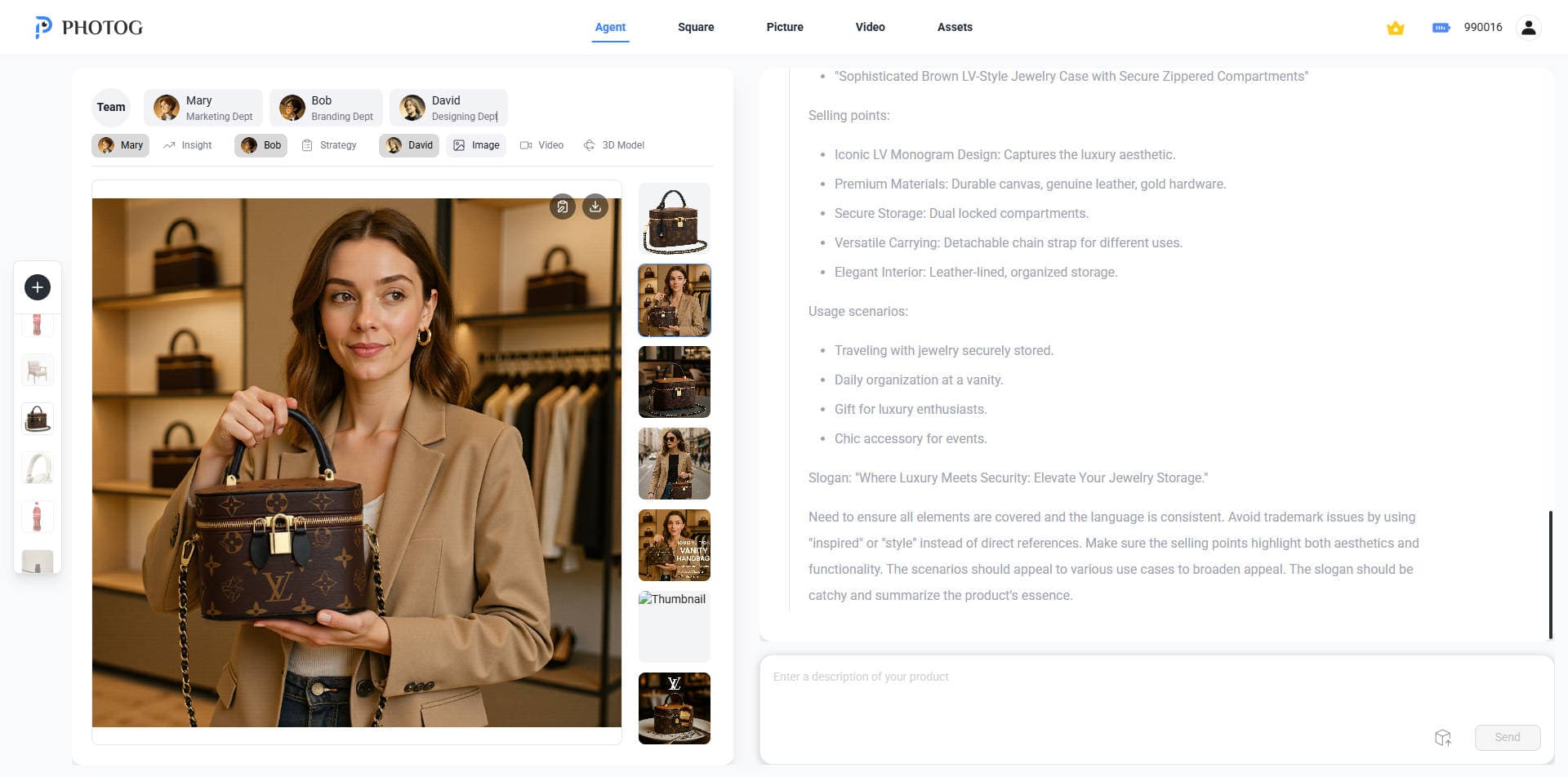Click the upload cube icon beside Send
1568x777 pixels.
pyautogui.click(x=1443, y=738)
